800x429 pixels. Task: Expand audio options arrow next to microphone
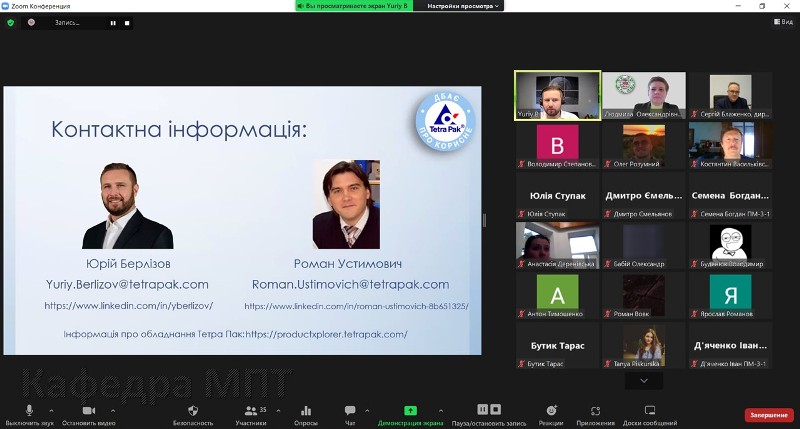point(51,410)
